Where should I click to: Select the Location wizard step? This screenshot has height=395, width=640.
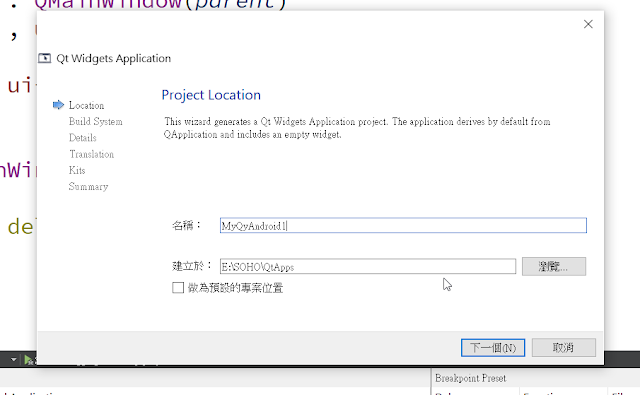point(86,105)
